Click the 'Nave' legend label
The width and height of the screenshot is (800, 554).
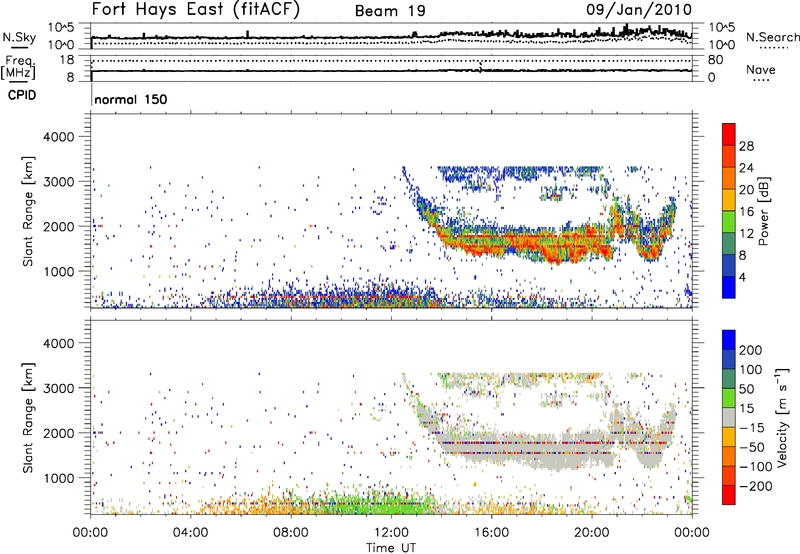coord(761,69)
